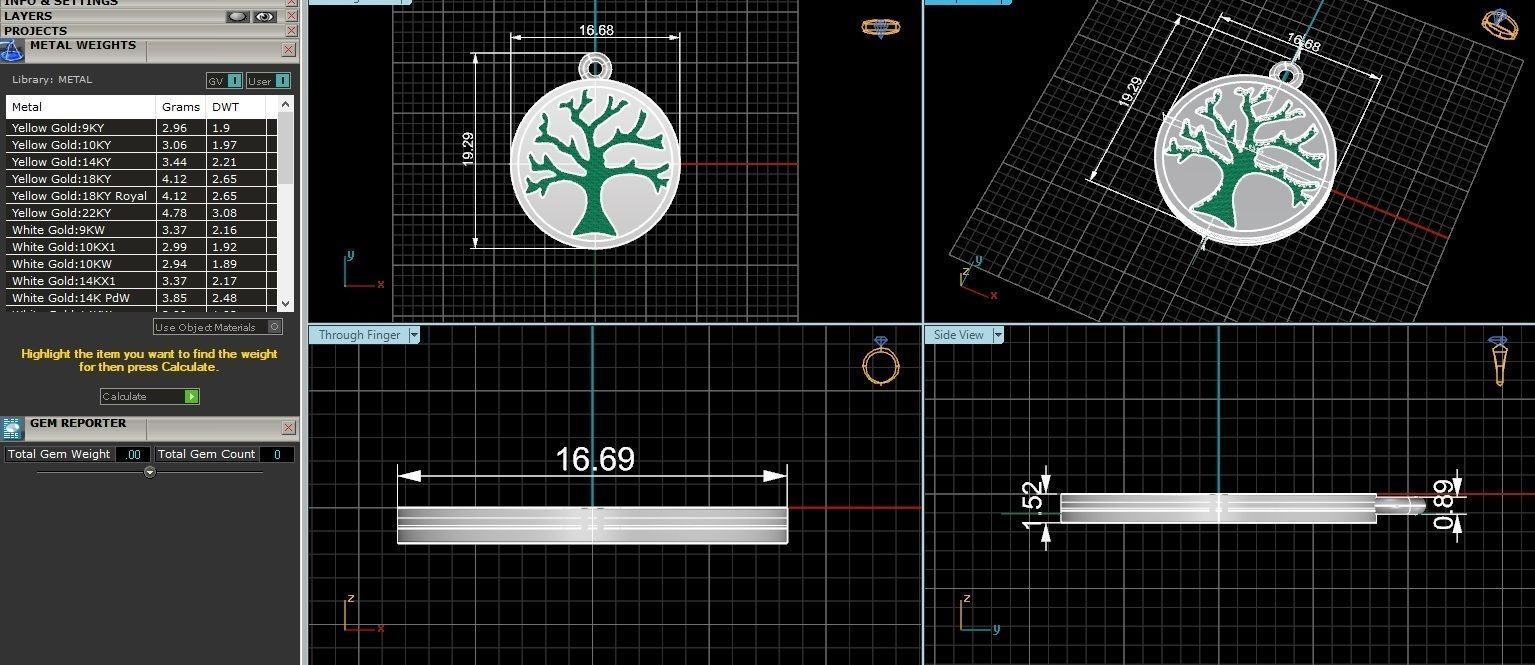Select the Yellow Gold:9KY row
1535x665 pixels.
(x=141, y=128)
